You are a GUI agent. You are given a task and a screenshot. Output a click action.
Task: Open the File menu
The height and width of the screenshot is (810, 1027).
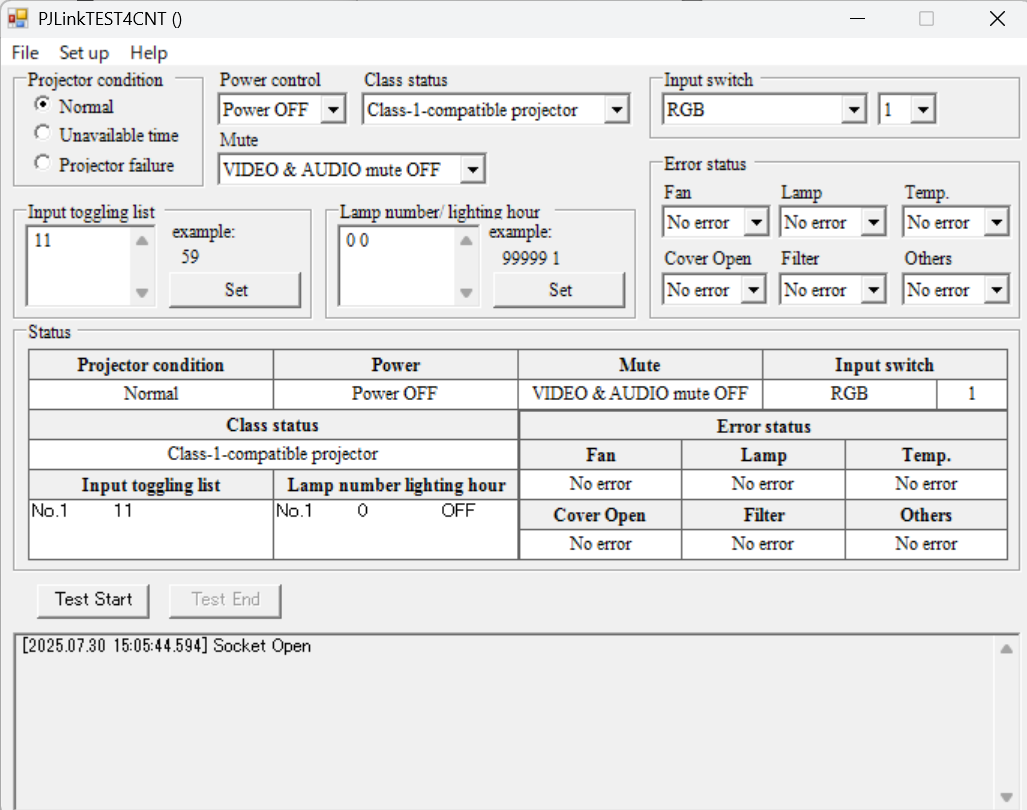25,53
